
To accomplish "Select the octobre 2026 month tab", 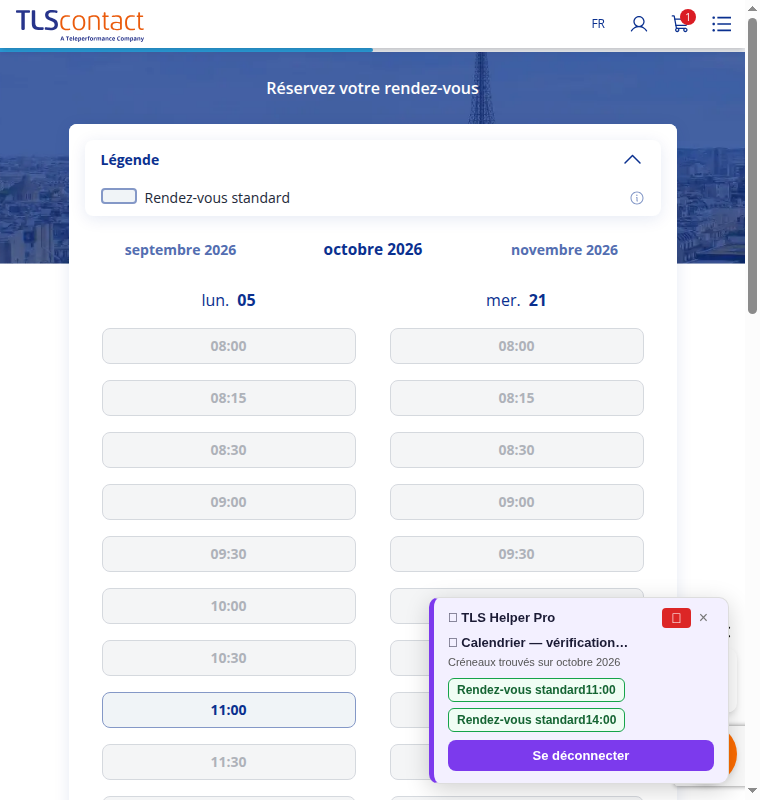I will coord(373,249).
